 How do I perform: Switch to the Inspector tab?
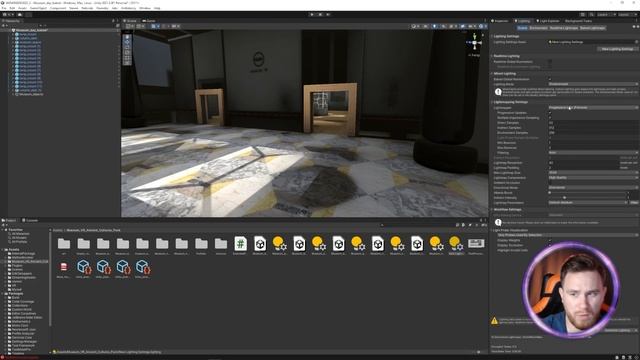500,21
